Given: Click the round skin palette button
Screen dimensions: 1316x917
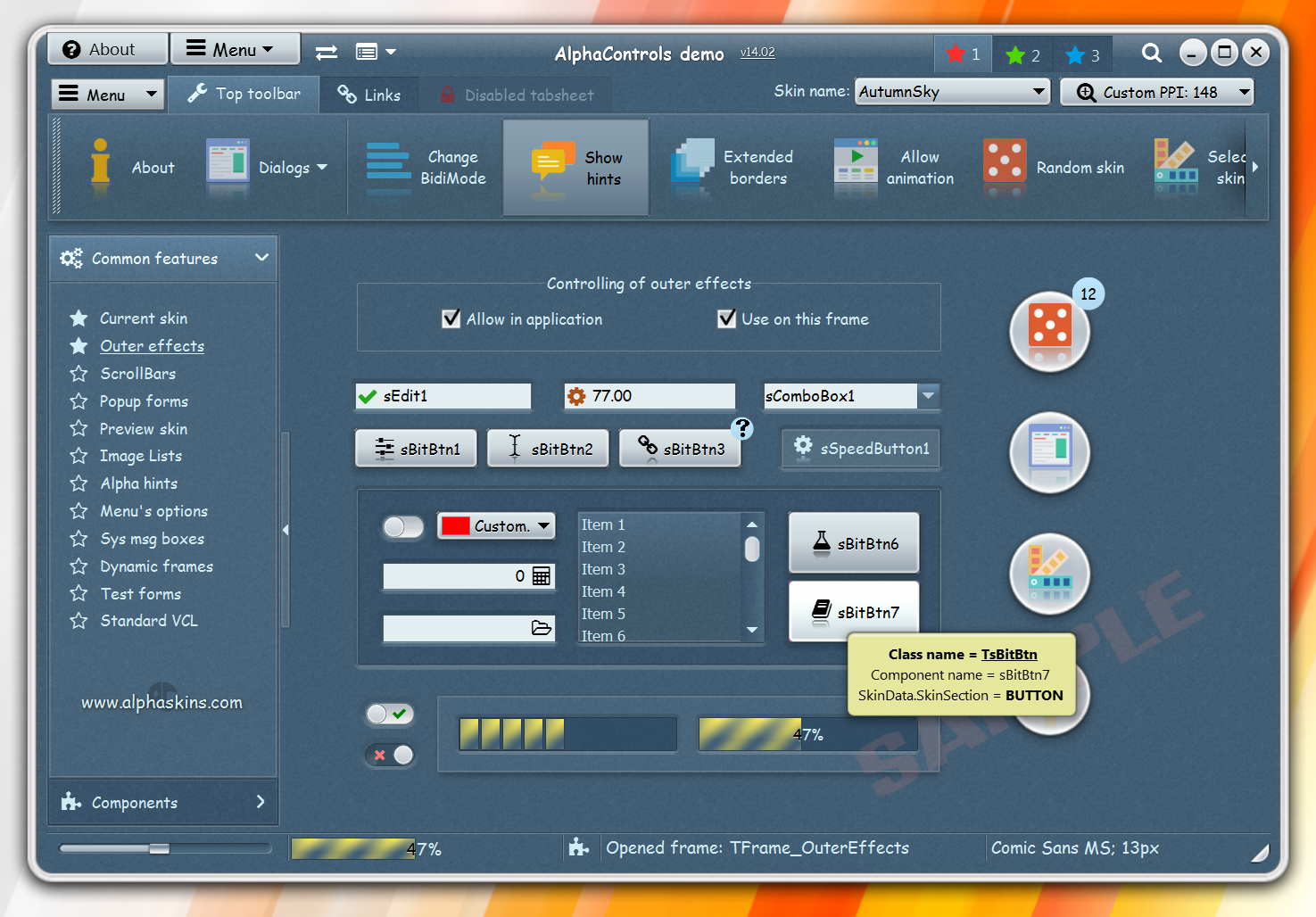Looking at the screenshot, I should click(x=1050, y=574).
